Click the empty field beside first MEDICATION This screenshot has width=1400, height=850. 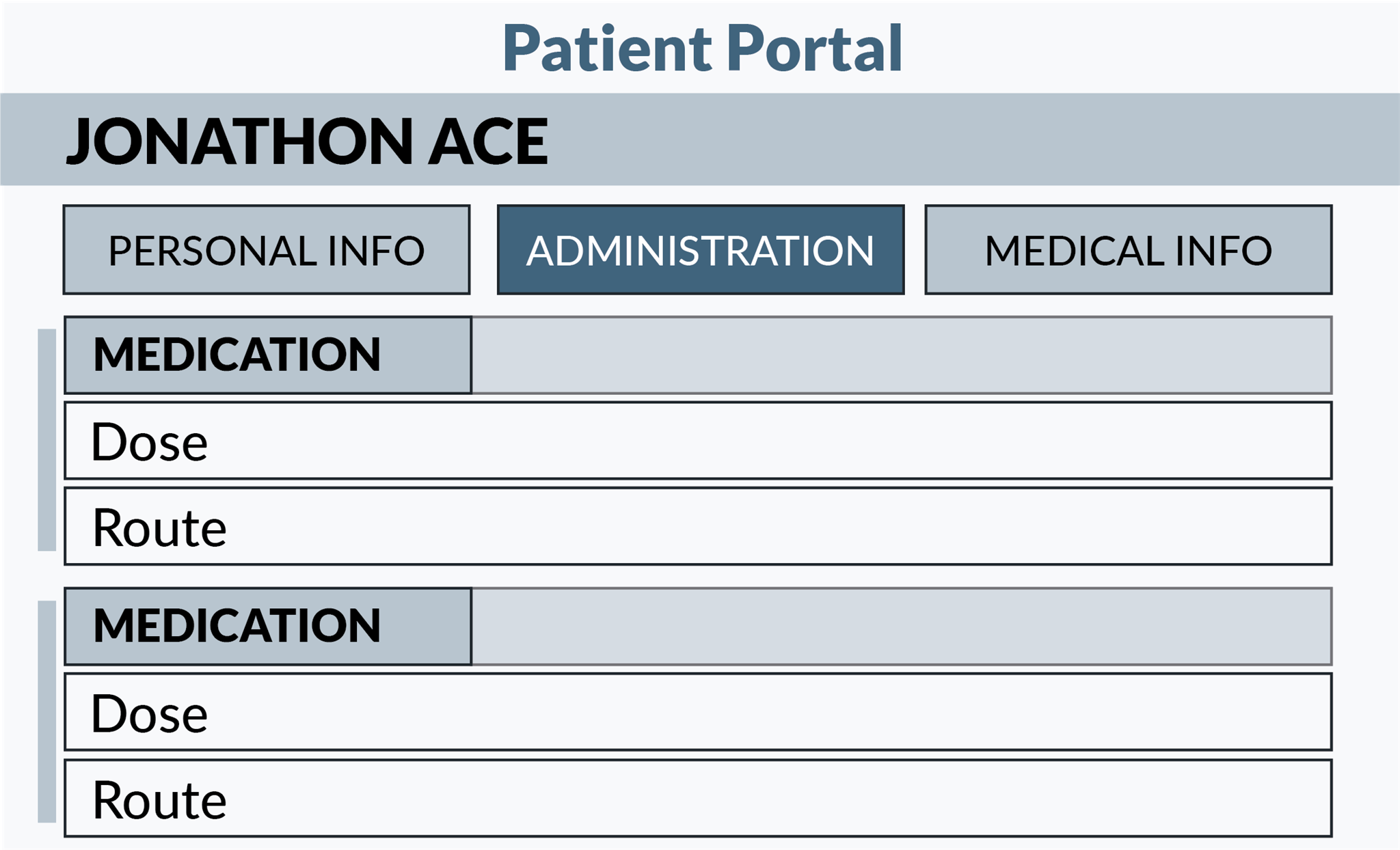click(901, 355)
